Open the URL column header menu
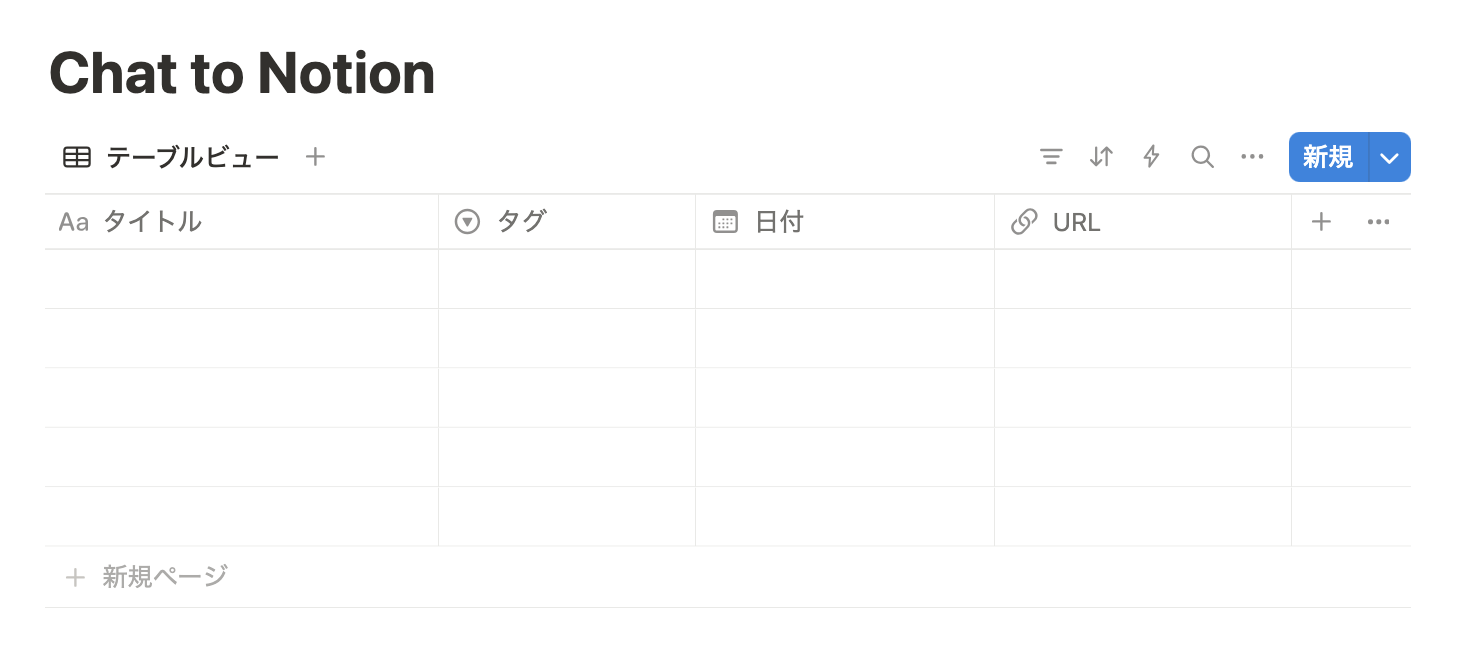Image resolution: width=1460 pixels, height=668 pixels. pos(1143,222)
